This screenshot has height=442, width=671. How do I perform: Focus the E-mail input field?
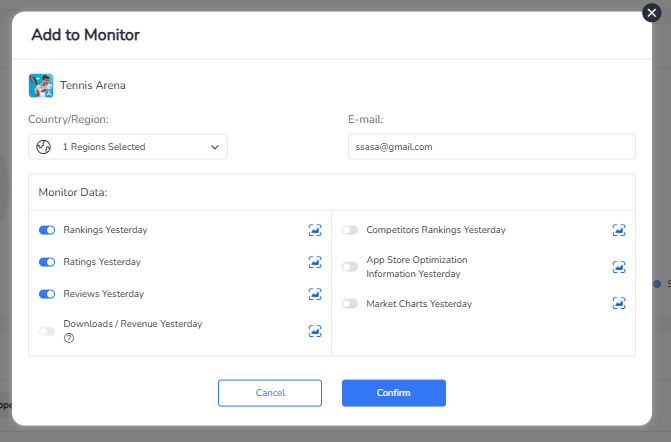click(492, 147)
